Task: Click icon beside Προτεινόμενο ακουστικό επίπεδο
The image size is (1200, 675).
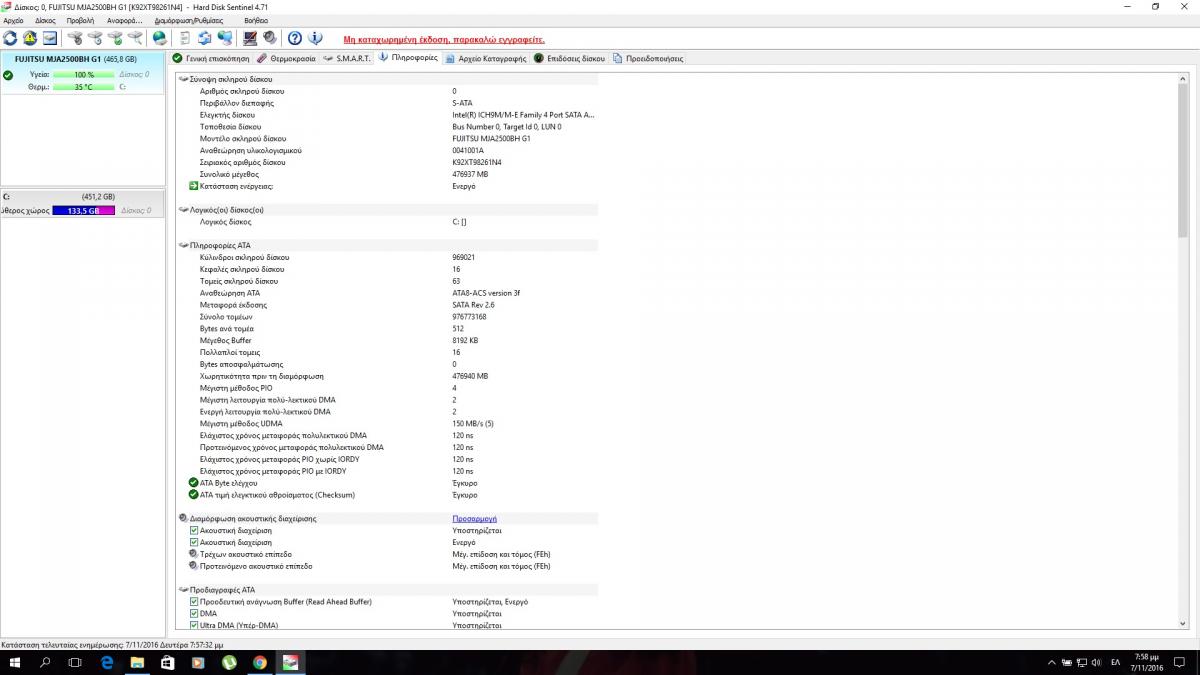Action: 193,566
